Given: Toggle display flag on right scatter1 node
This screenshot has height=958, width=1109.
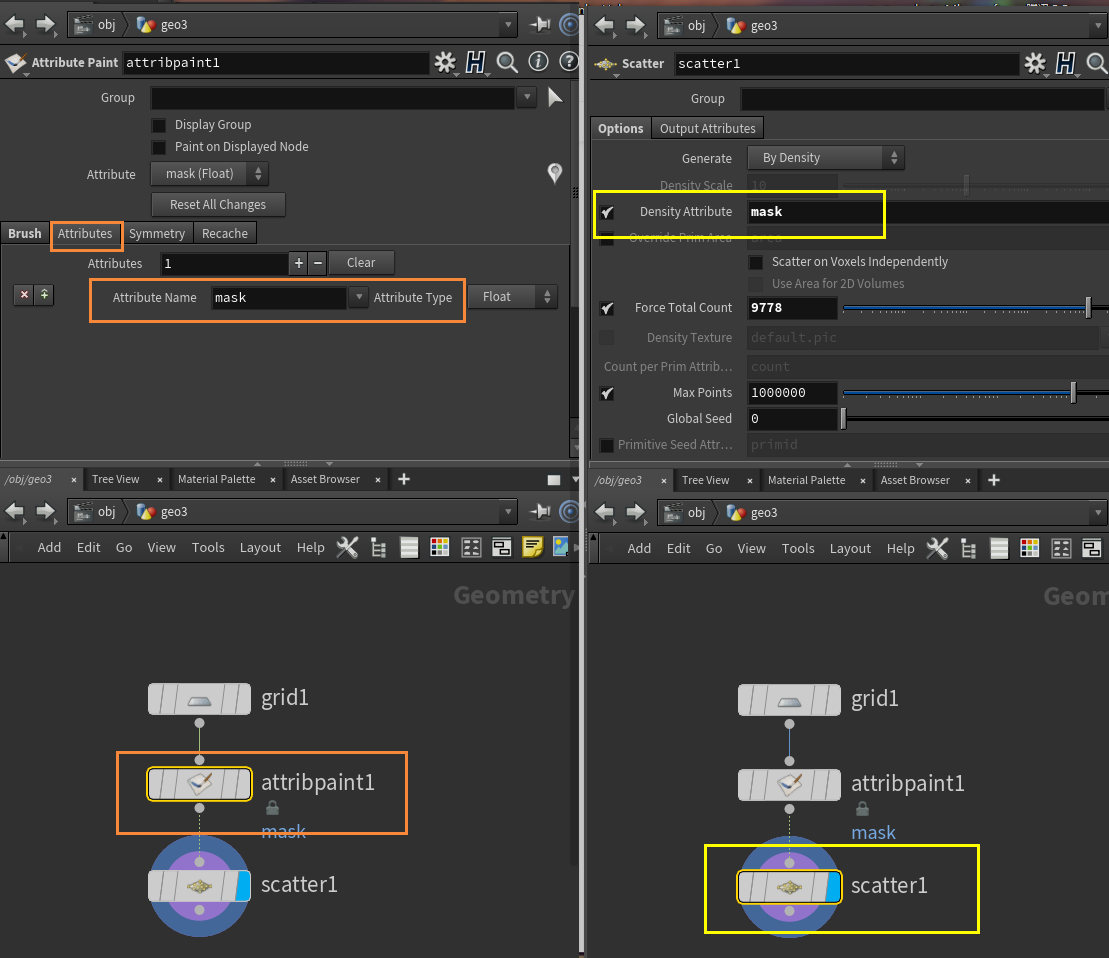Looking at the screenshot, I should pyautogui.click(x=833, y=887).
